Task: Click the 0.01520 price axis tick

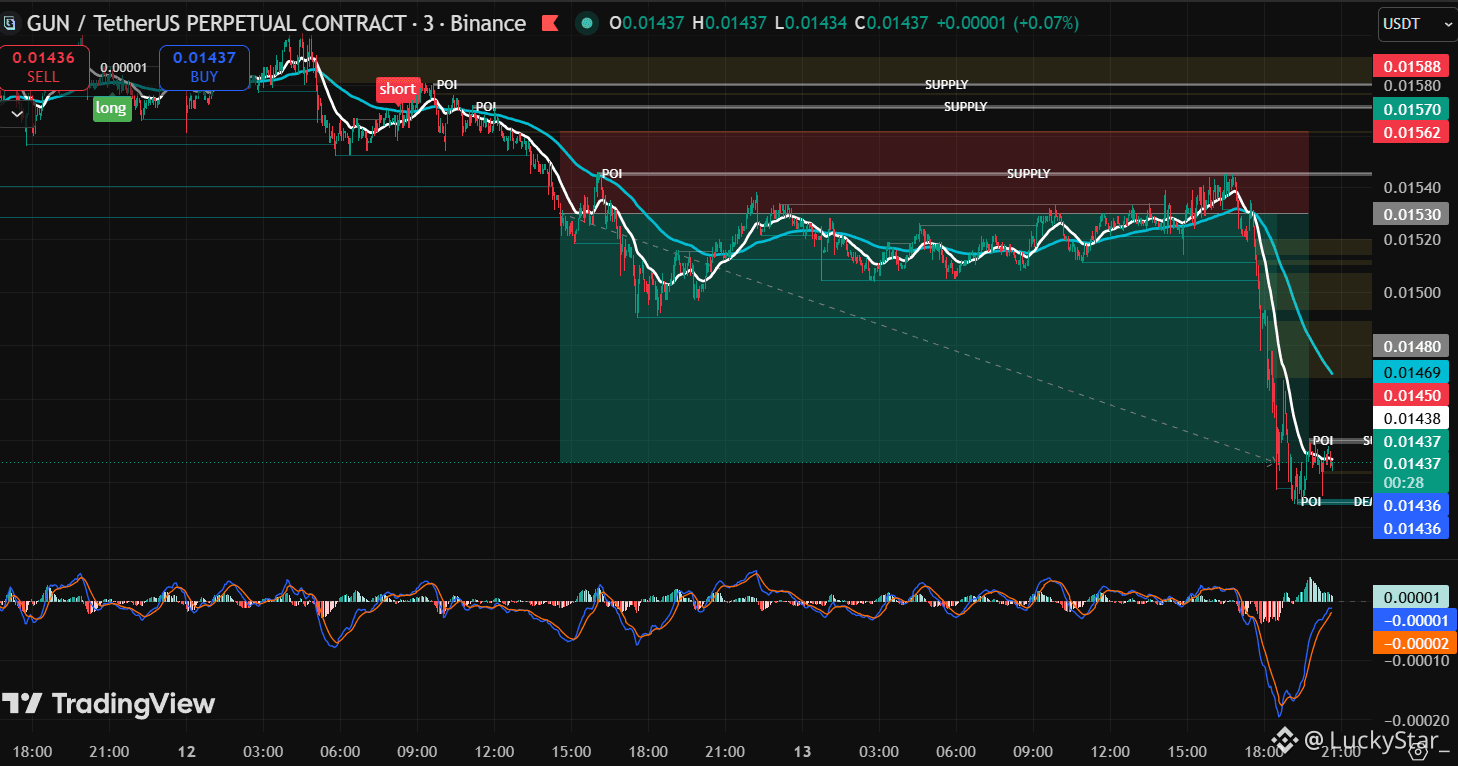Action: click(x=1412, y=240)
